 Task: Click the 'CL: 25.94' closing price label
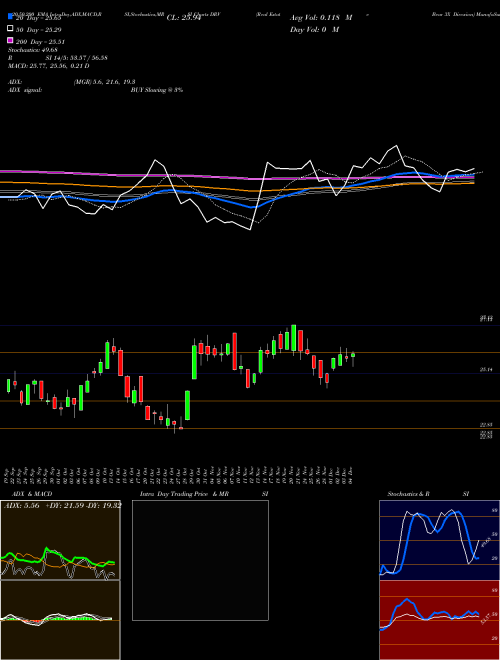click(183, 18)
